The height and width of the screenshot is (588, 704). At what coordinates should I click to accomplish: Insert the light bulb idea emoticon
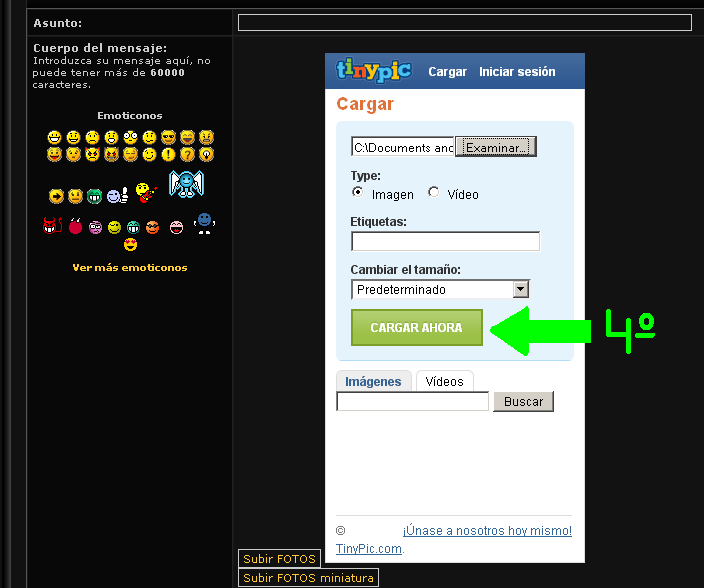tap(206, 155)
